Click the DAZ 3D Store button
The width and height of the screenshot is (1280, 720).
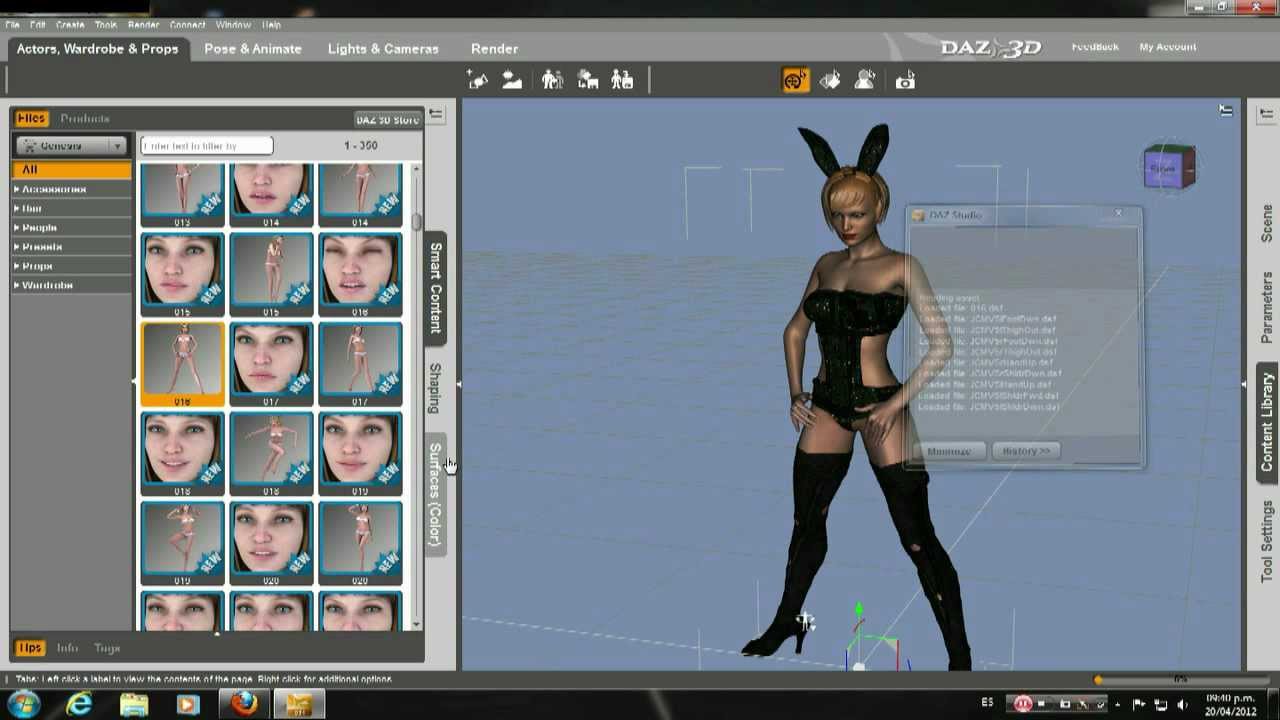click(387, 119)
